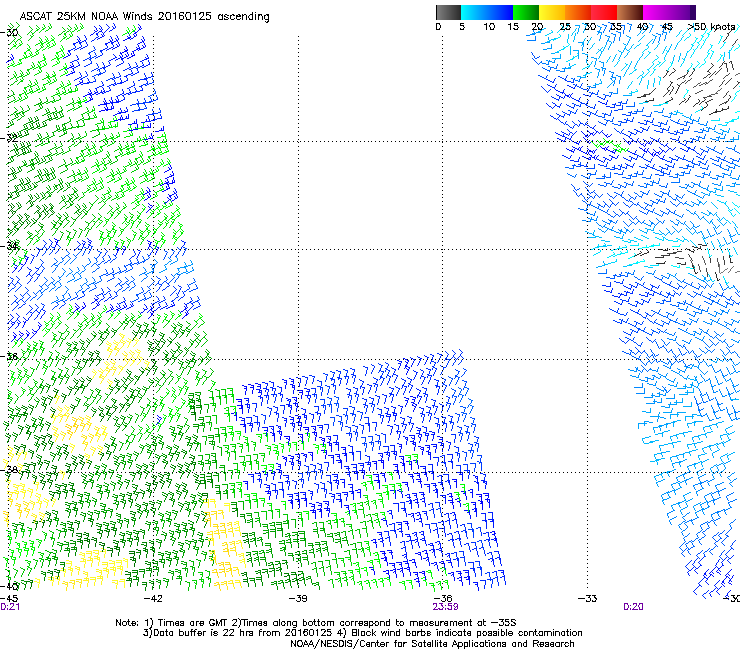Click longitude label -39
This screenshot has width=740, height=650.
[x=298, y=599]
